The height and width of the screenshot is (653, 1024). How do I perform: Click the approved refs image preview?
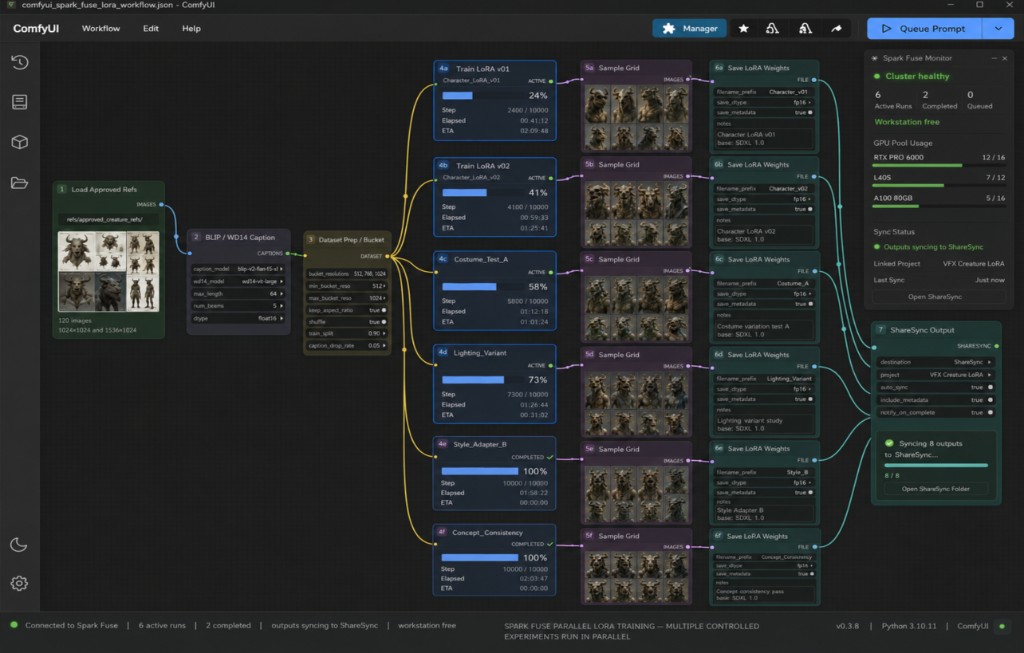click(x=108, y=271)
